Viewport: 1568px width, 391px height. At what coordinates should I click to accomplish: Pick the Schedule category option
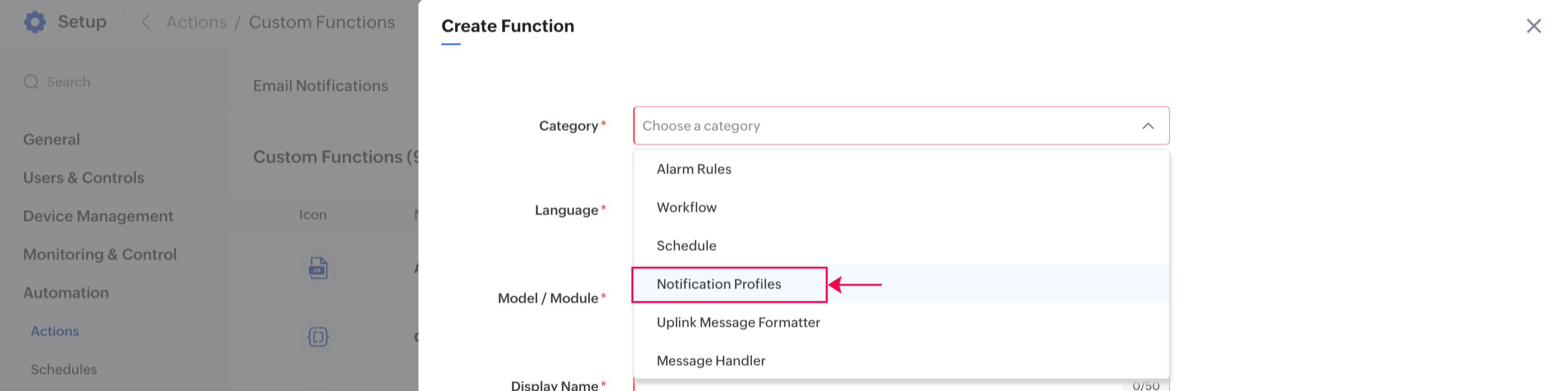(687, 246)
